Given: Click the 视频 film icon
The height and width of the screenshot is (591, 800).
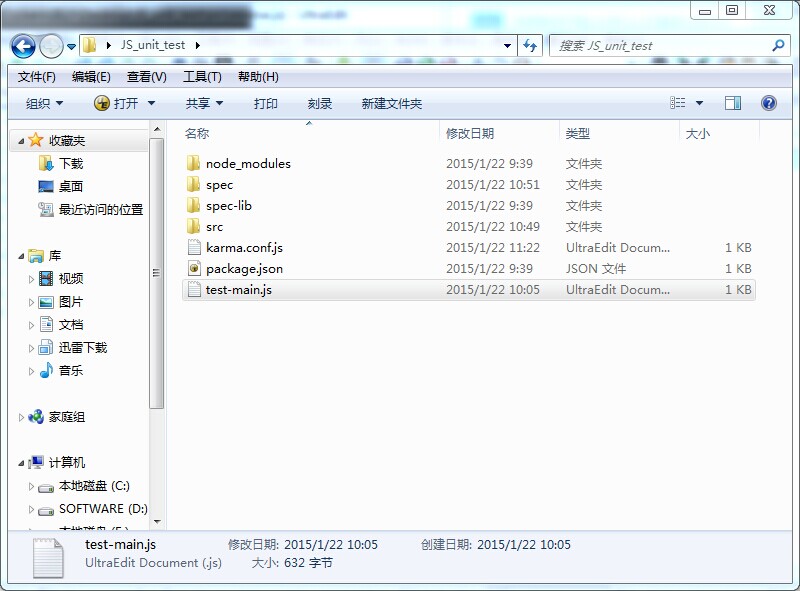Looking at the screenshot, I should click(x=46, y=279).
